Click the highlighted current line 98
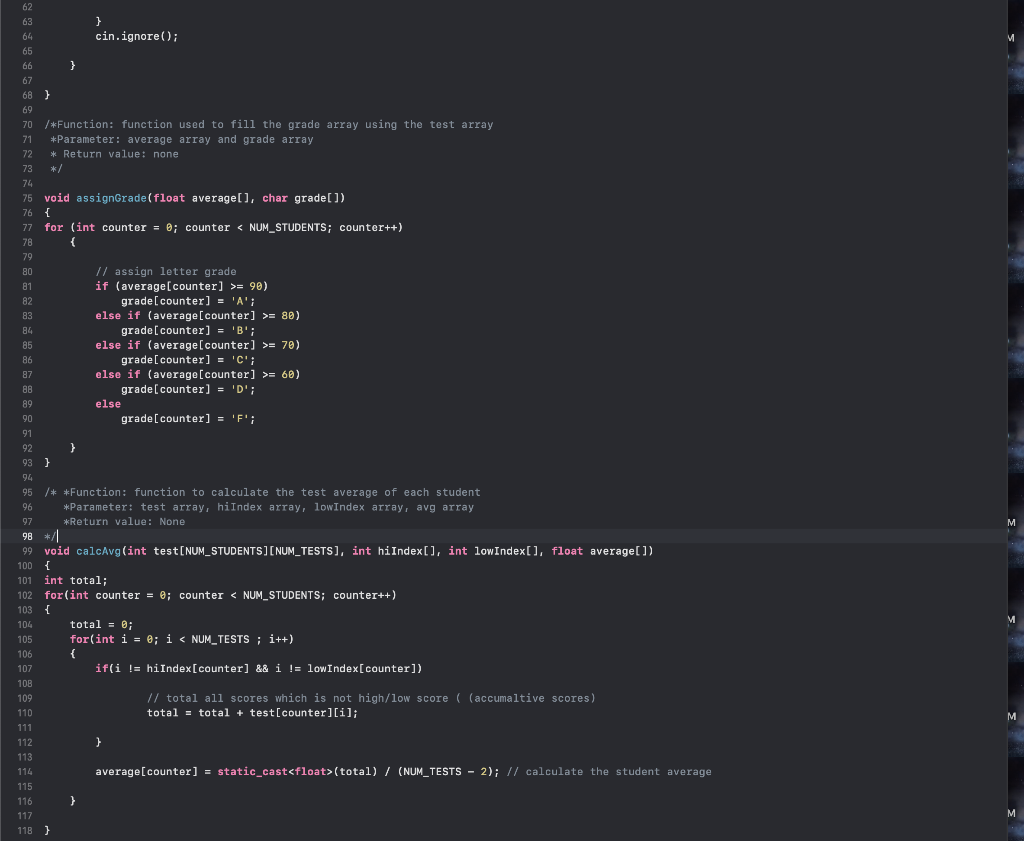 [300, 536]
